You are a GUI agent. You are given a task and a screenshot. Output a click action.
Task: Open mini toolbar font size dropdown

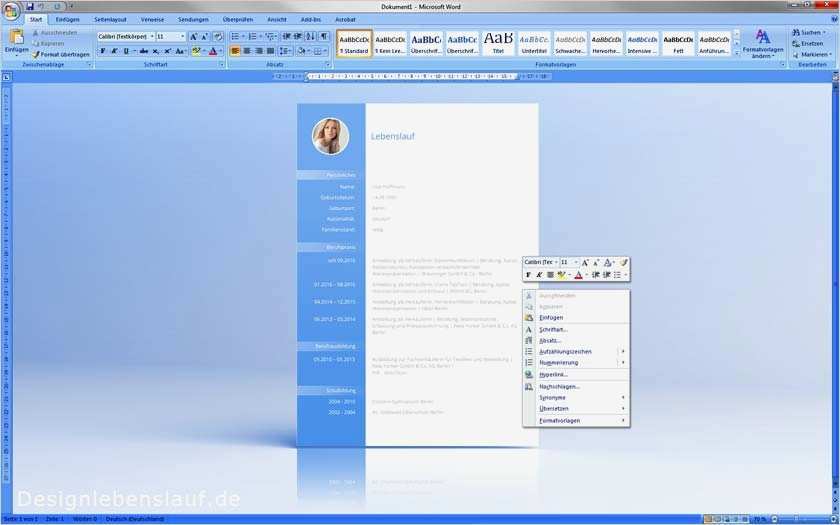pyautogui.click(x=576, y=263)
